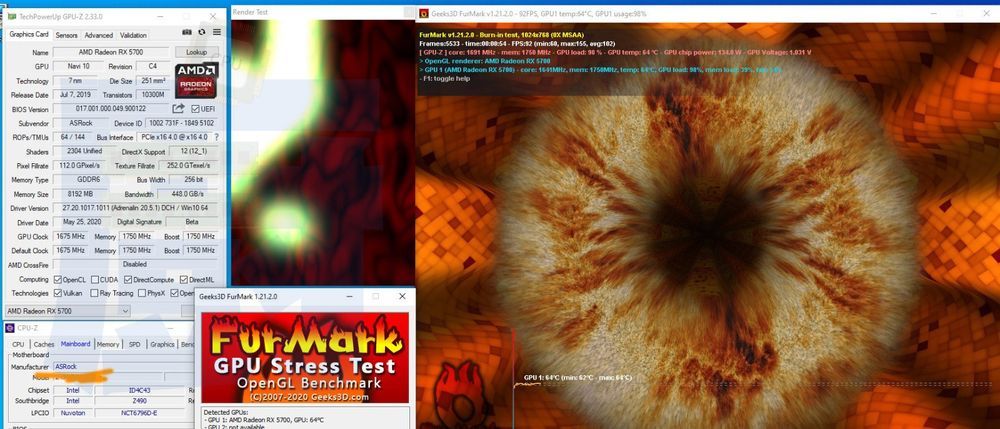Click the Lookup button

(197, 52)
